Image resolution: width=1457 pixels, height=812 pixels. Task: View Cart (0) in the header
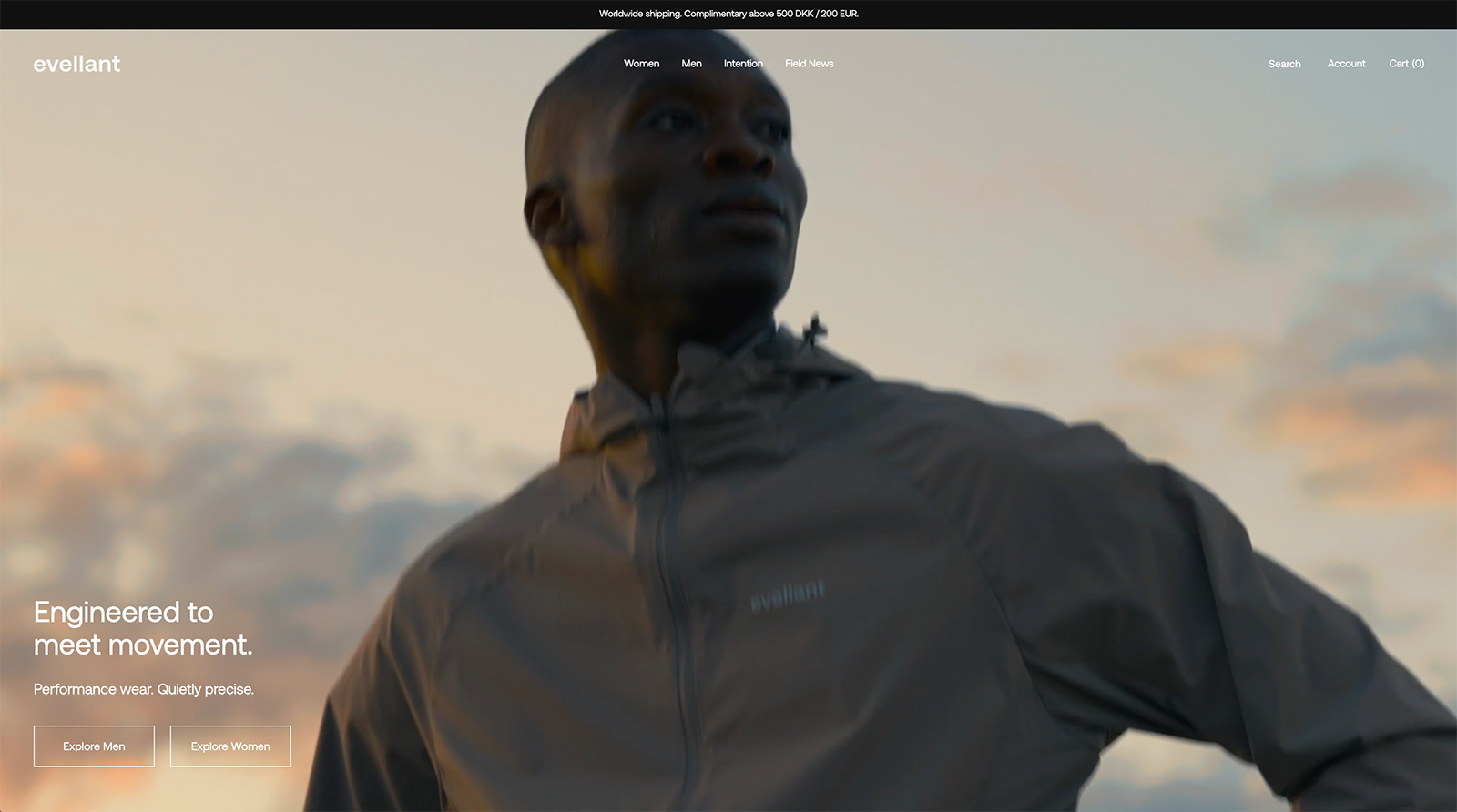1406,64
